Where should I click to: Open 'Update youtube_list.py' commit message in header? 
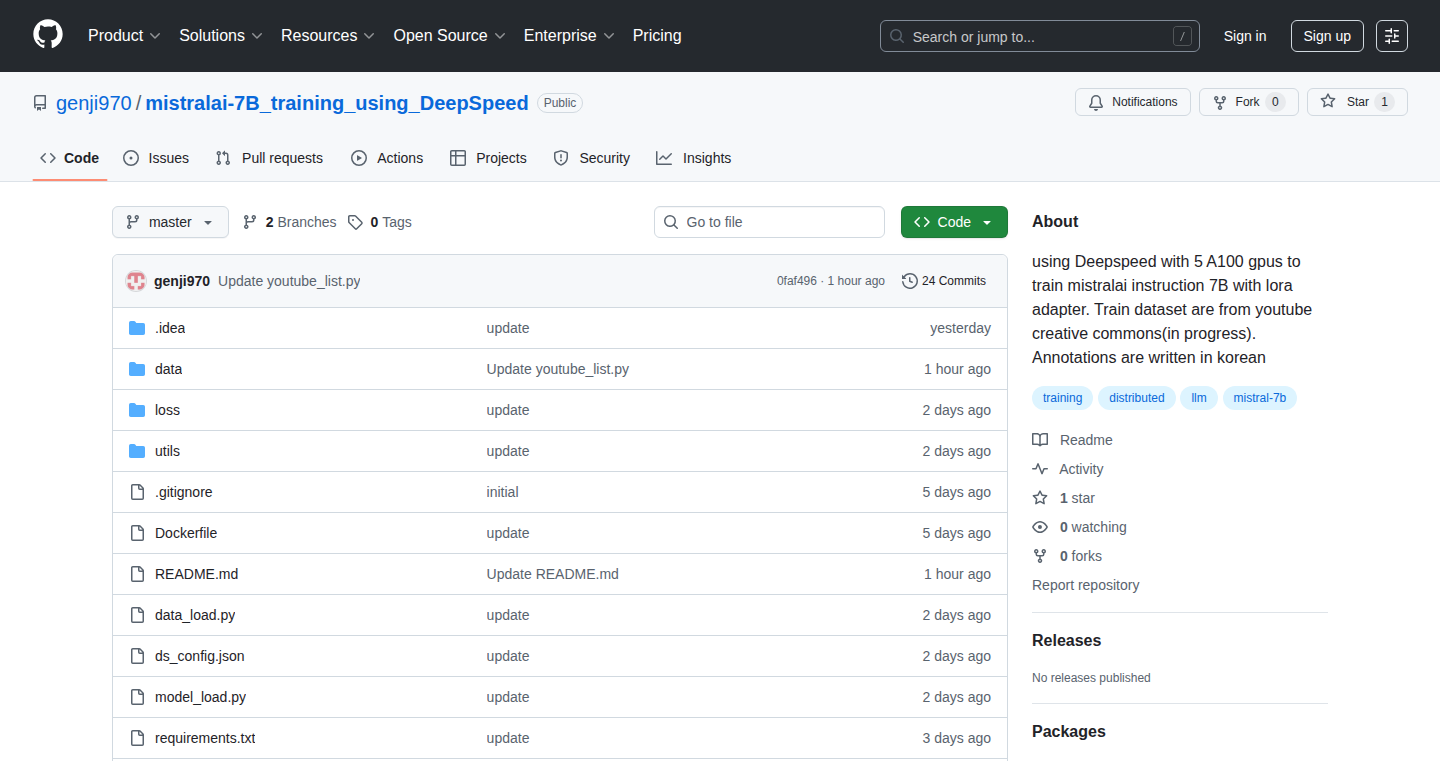click(x=289, y=281)
